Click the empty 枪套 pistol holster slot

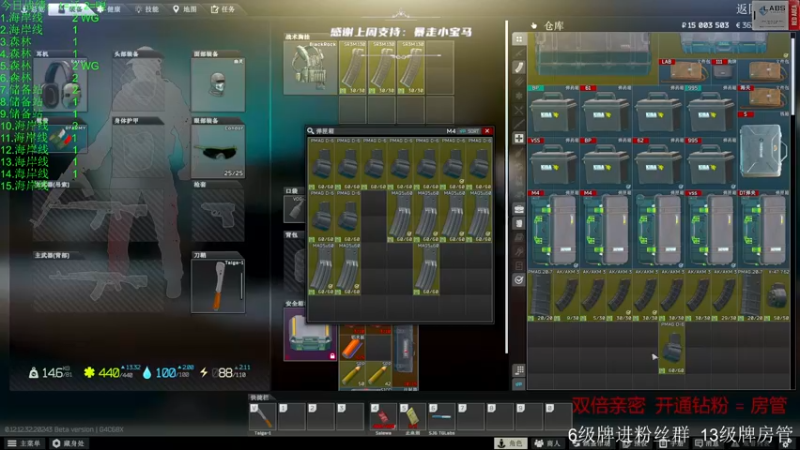[218, 214]
